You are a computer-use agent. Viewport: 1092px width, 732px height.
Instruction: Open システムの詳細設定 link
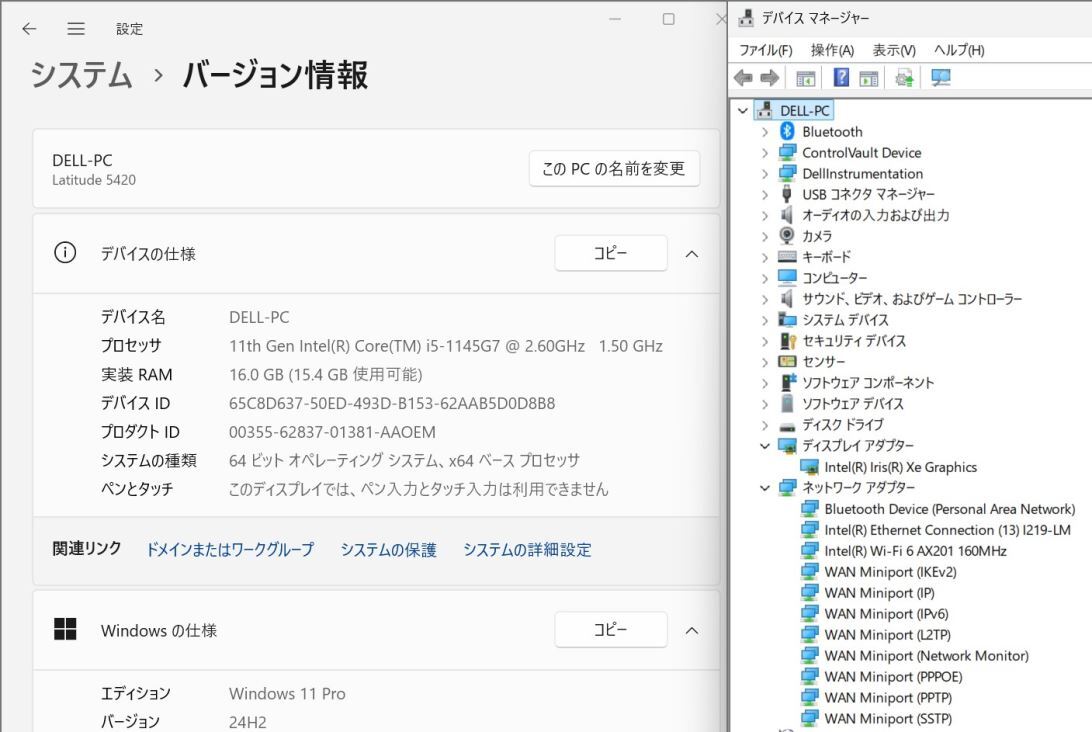(x=527, y=550)
